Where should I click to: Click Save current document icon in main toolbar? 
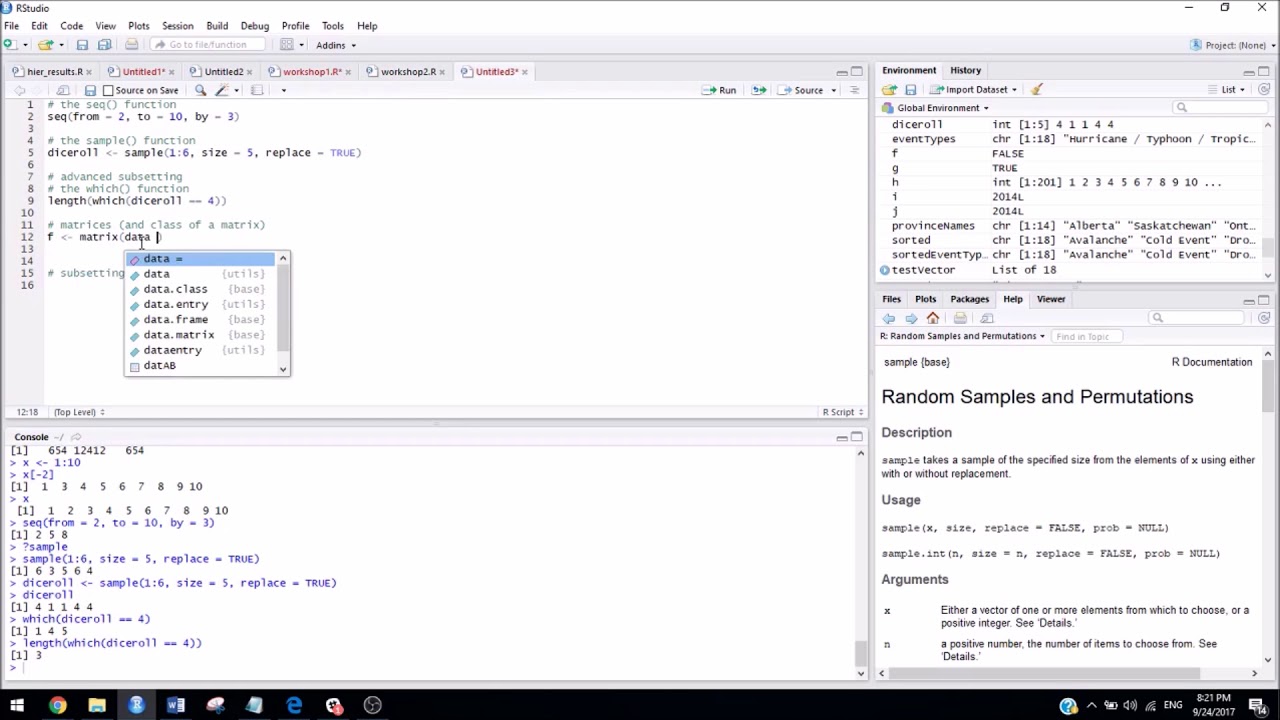click(x=82, y=45)
